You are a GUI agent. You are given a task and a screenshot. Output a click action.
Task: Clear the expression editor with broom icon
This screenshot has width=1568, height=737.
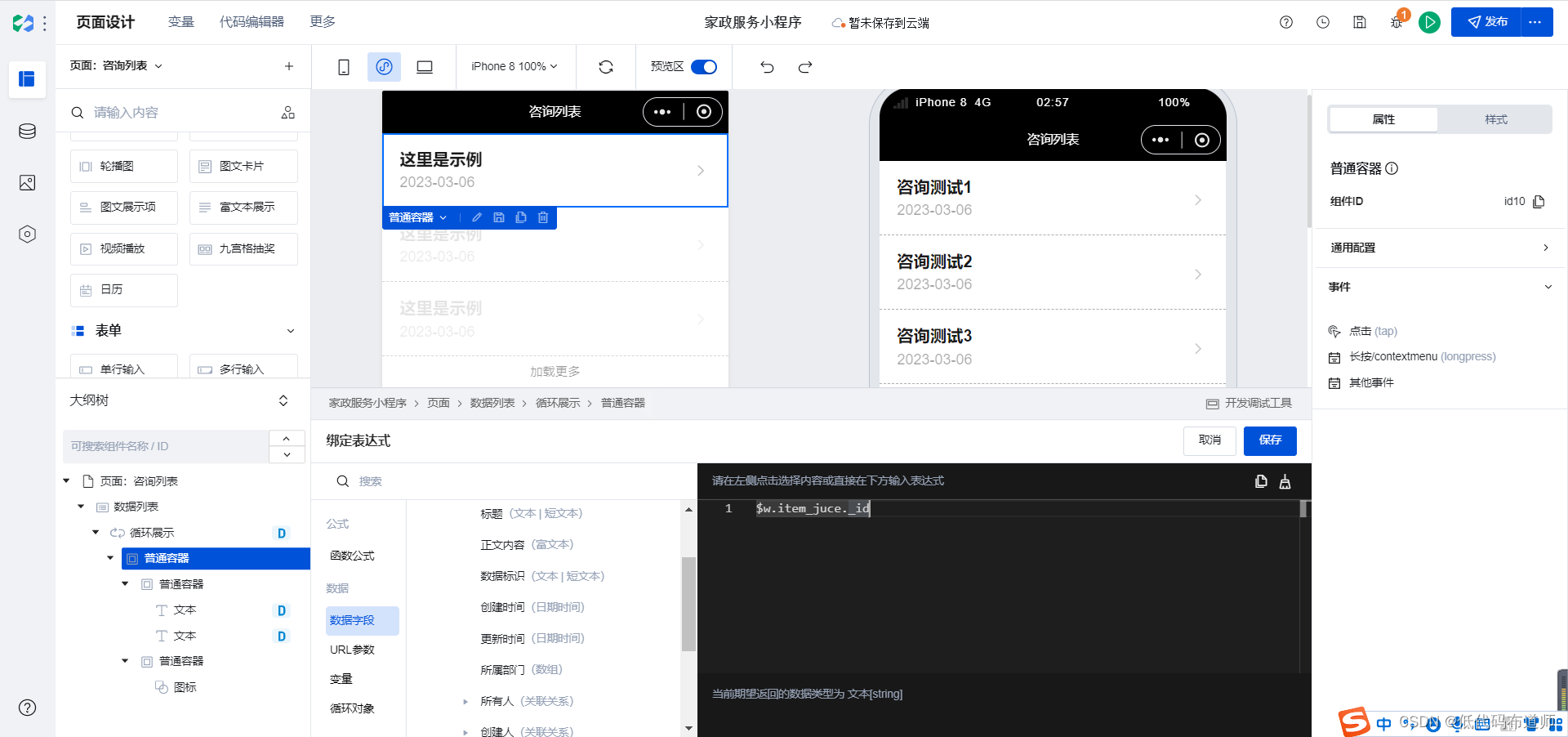click(x=1285, y=481)
